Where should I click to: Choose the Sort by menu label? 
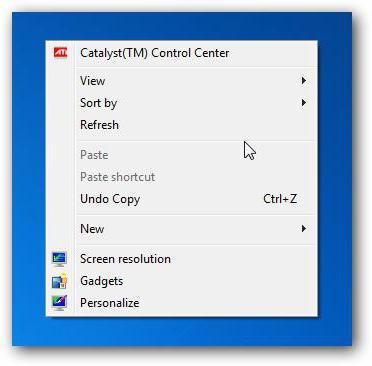[x=98, y=103]
